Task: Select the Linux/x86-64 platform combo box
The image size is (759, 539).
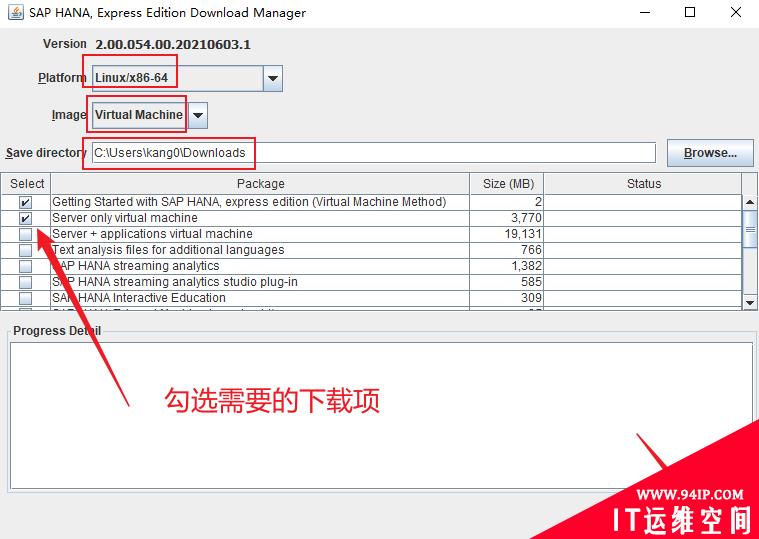Action: pos(187,78)
